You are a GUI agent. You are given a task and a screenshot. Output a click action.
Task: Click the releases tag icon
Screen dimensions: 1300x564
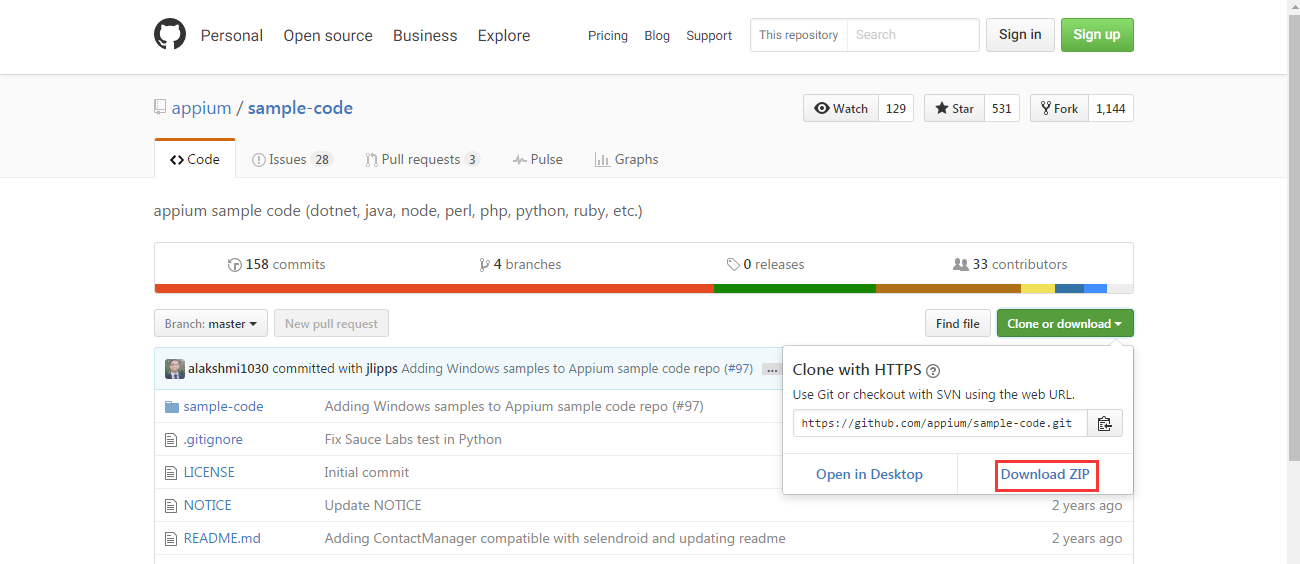[733, 265]
